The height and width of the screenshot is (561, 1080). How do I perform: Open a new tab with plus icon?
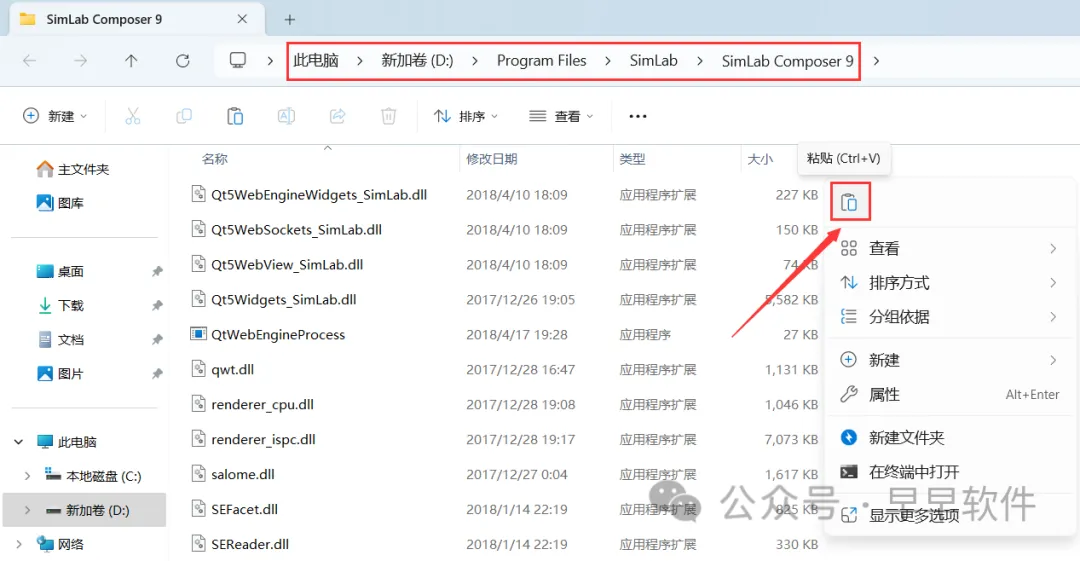point(290,19)
